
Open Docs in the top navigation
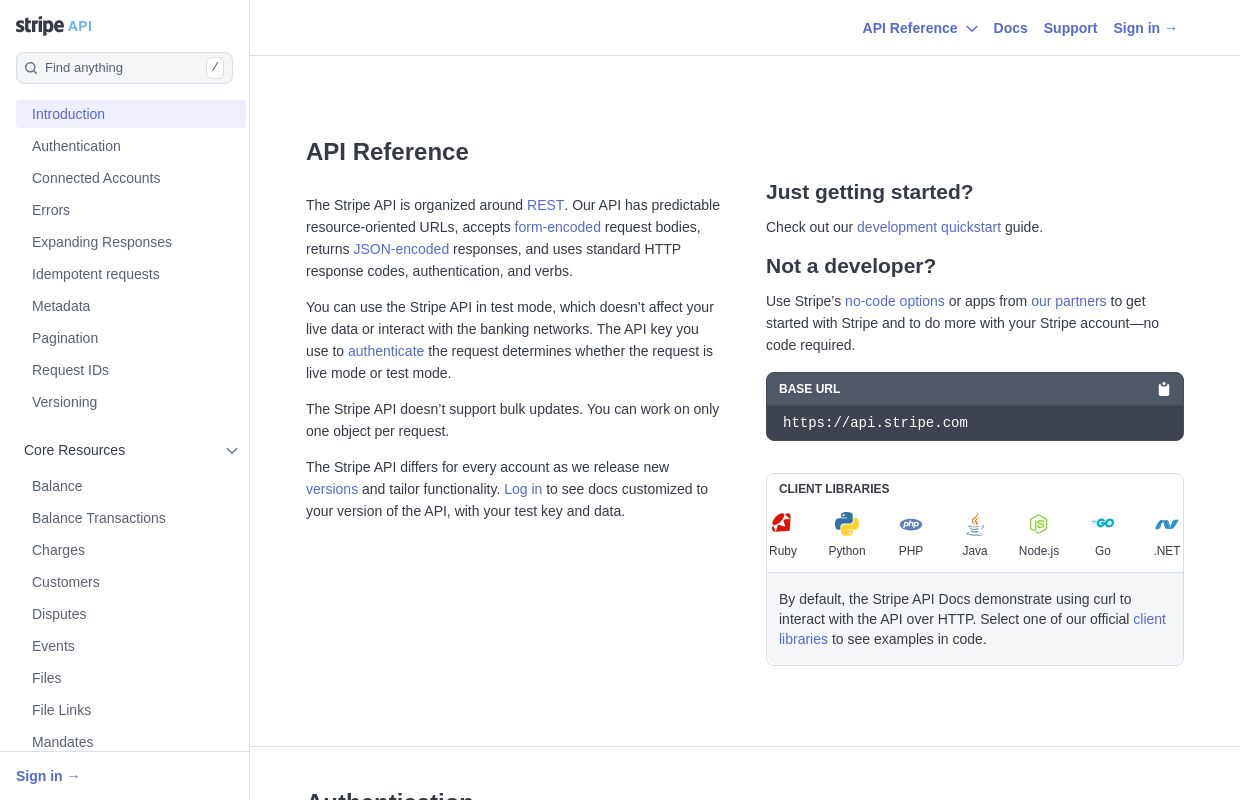point(1010,28)
